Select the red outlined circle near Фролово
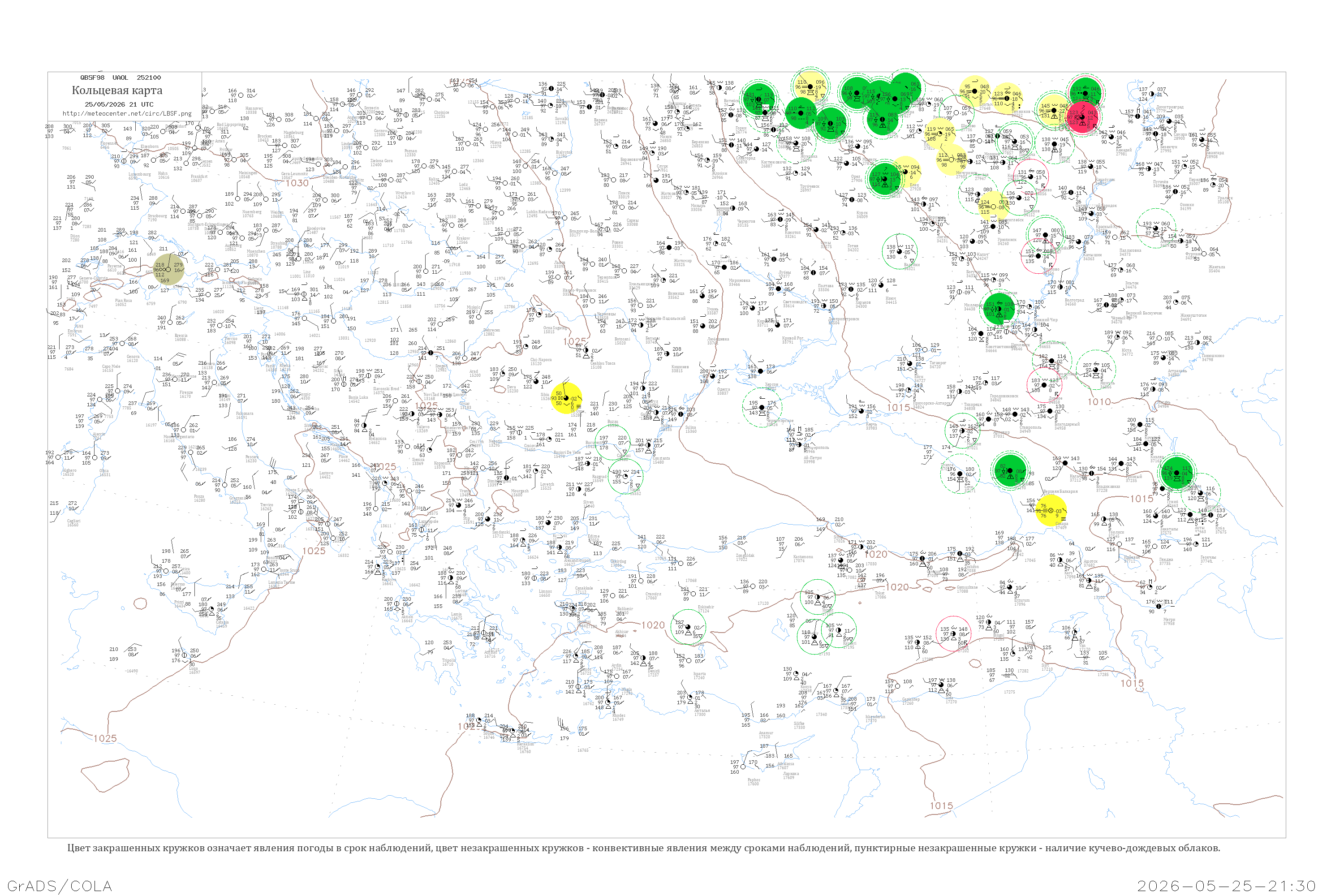 (x=1038, y=255)
